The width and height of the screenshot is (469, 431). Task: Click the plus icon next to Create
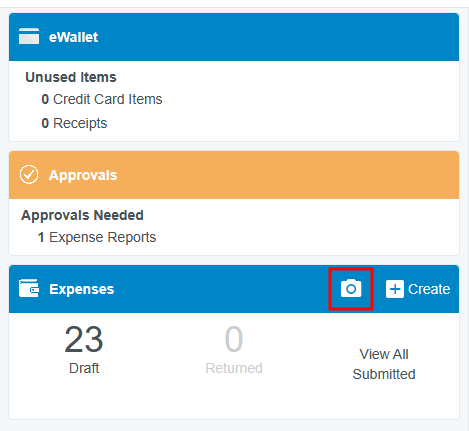[x=395, y=289]
